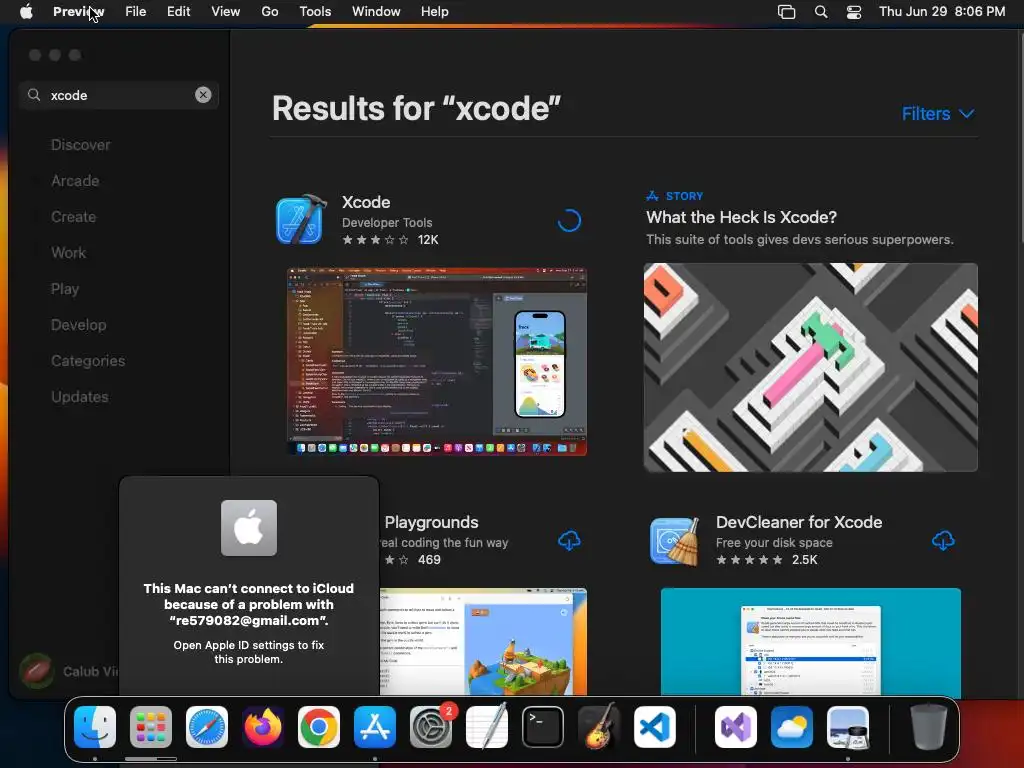Open Finder from the Dock
This screenshot has width=1024, height=768.
95,727
